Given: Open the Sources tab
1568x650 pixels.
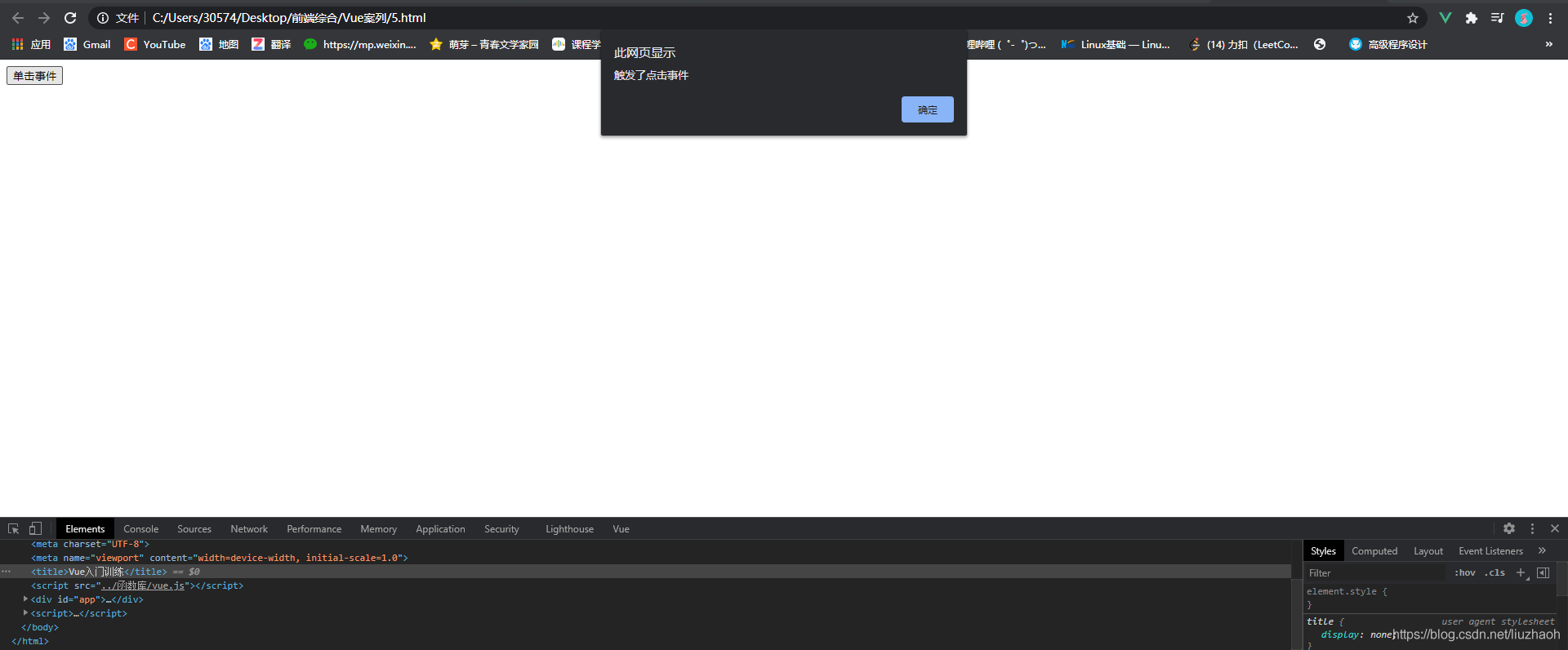Looking at the screenshot, I should 194,528.
